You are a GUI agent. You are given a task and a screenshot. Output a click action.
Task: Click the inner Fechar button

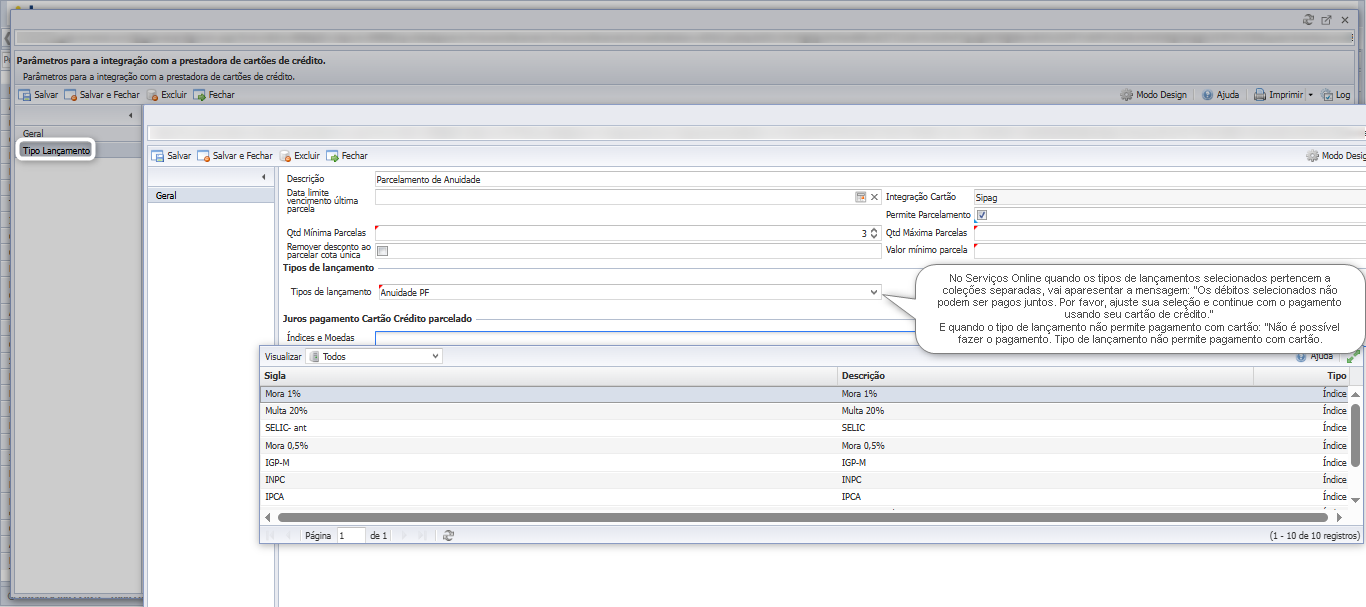point(347,156)
